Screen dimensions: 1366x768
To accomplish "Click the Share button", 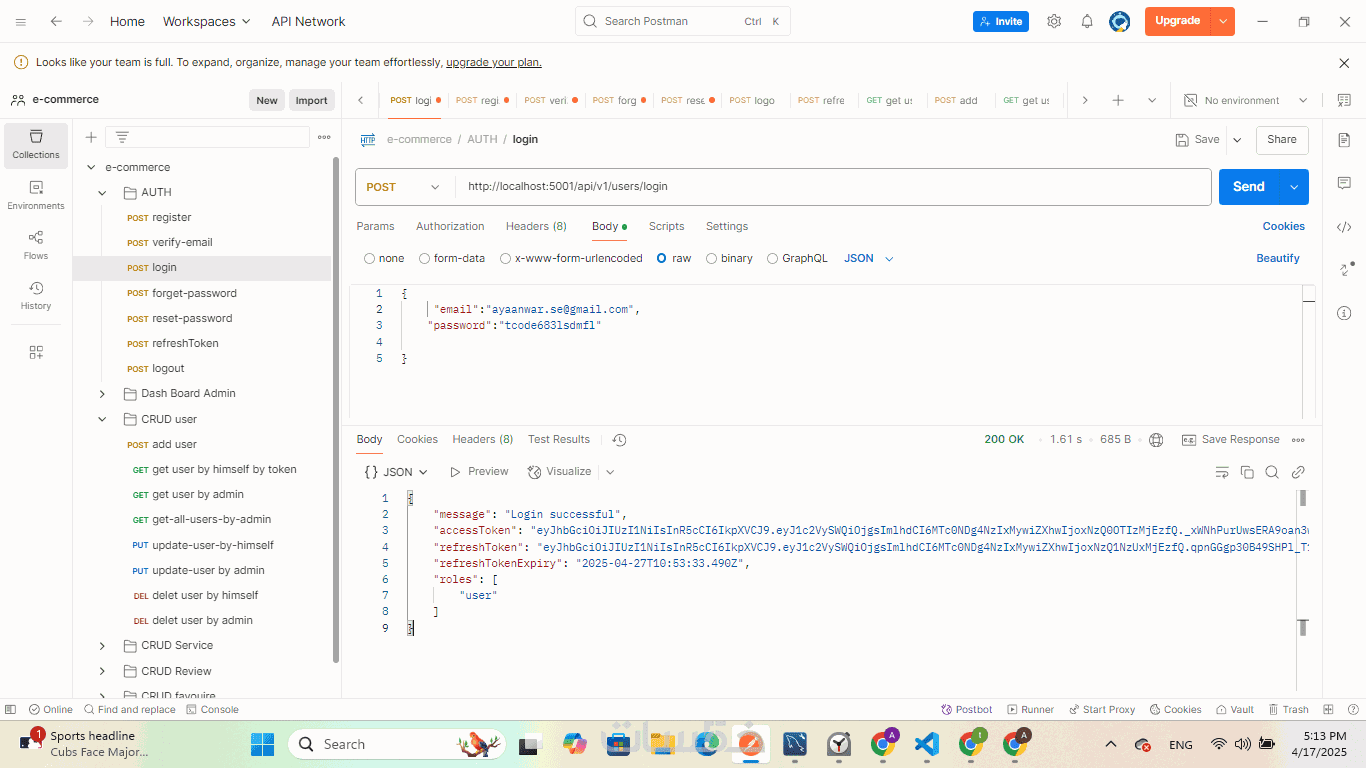I will (1282, 140).
